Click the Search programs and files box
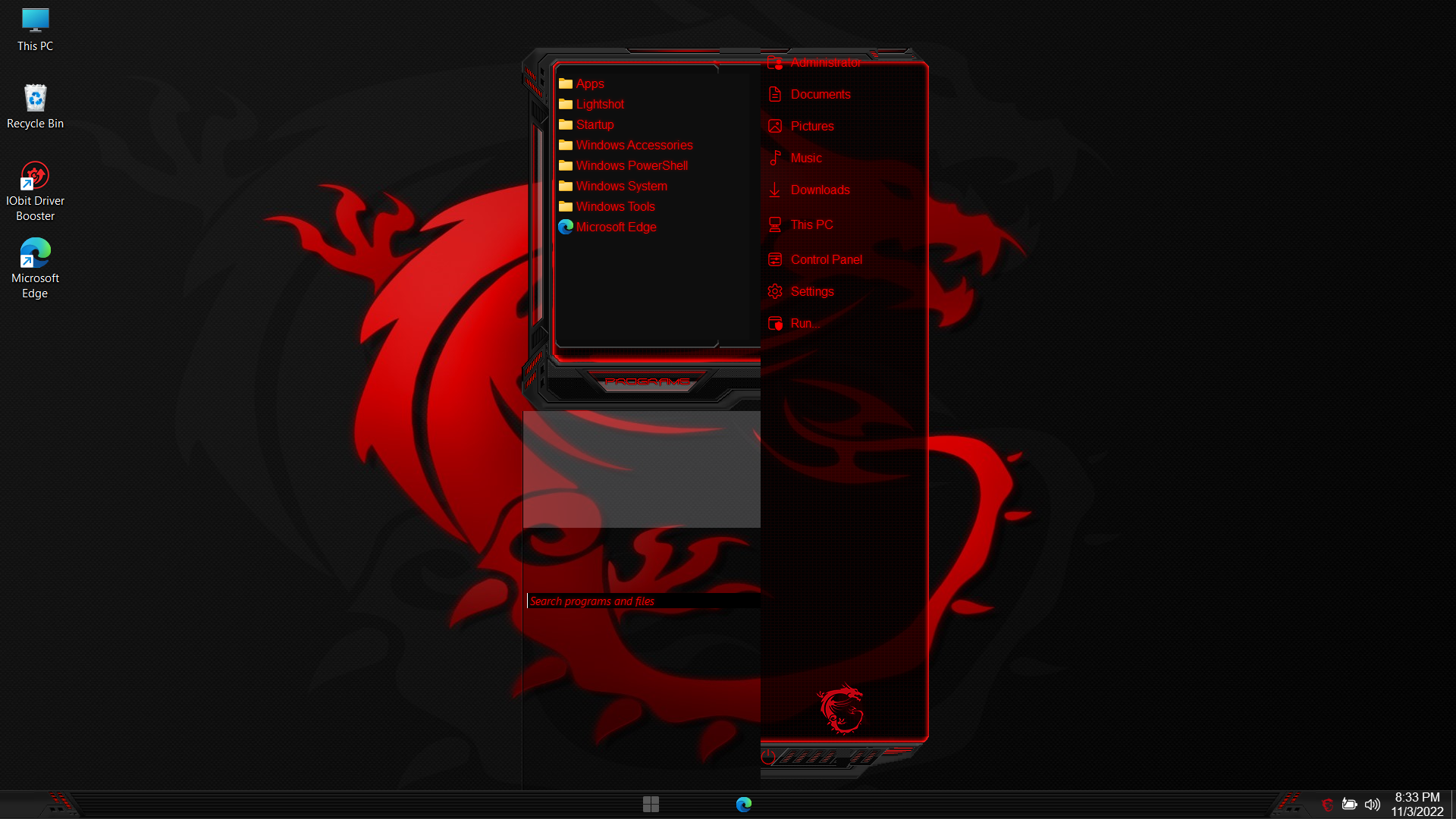 pyautogui.click(x=643, y=601)
